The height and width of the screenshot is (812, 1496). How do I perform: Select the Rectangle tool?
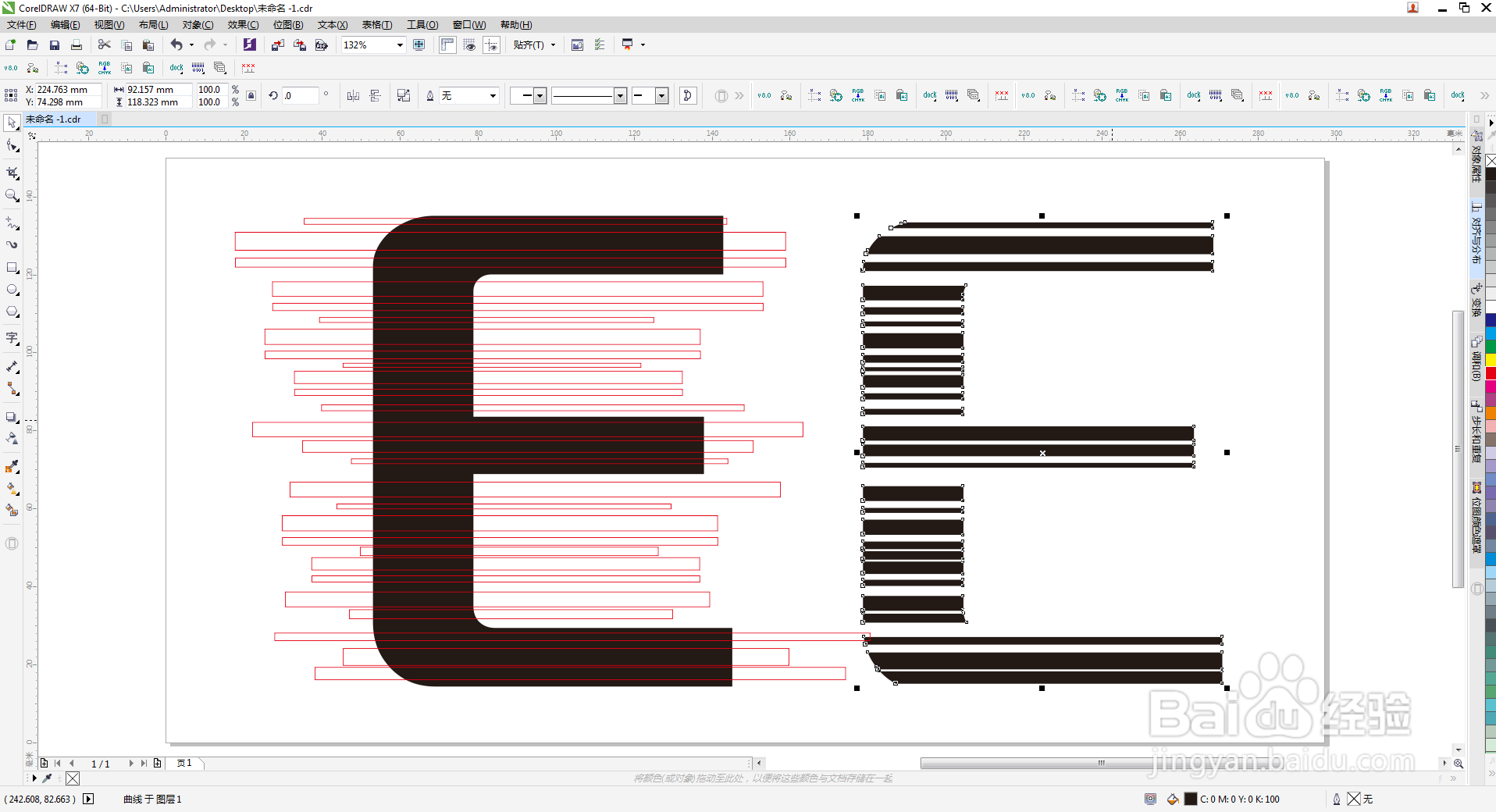[x=12, y=268]
